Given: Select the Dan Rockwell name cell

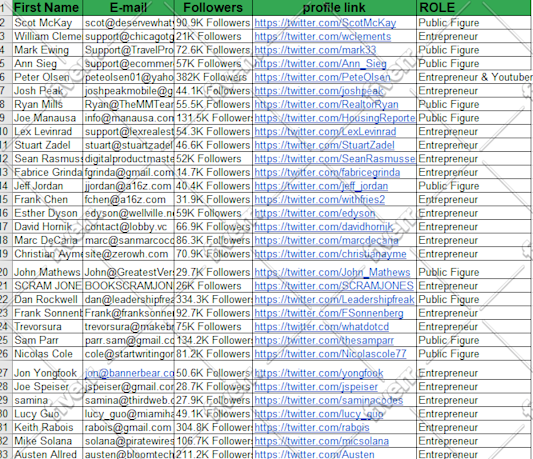Looking at the screenshot, I should [48, 300].
